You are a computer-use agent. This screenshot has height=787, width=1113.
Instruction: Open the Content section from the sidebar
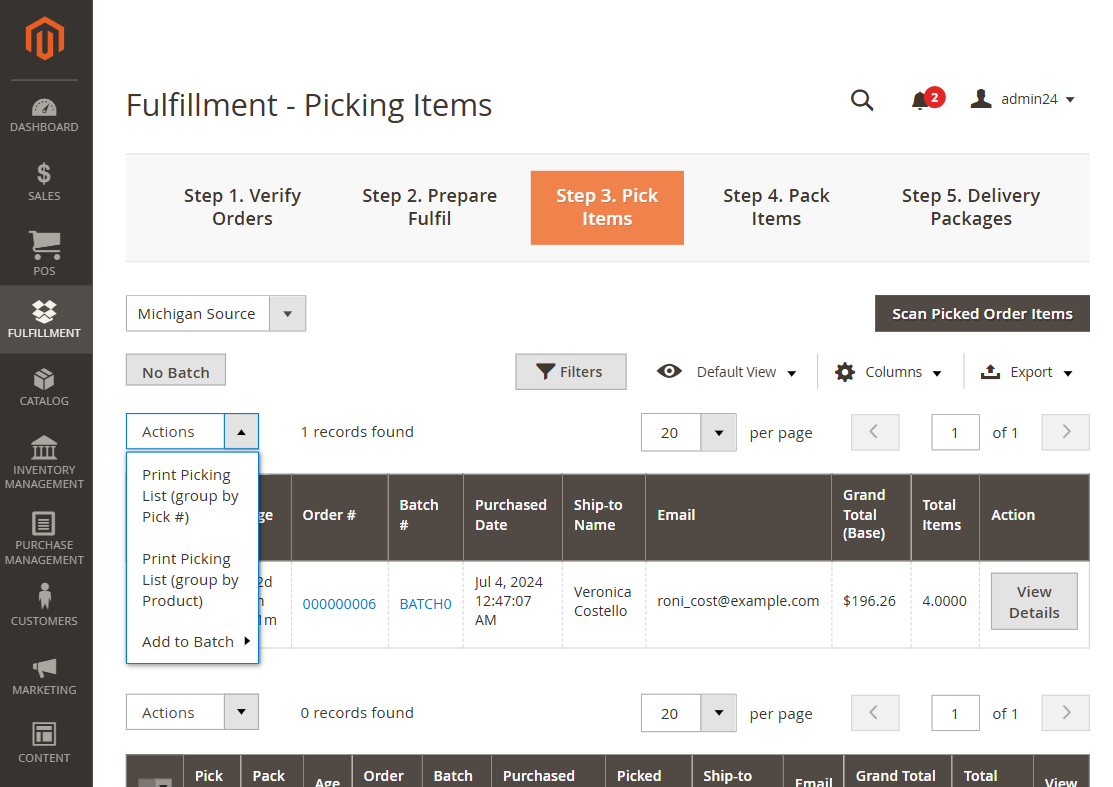click(x=44, y=740)
